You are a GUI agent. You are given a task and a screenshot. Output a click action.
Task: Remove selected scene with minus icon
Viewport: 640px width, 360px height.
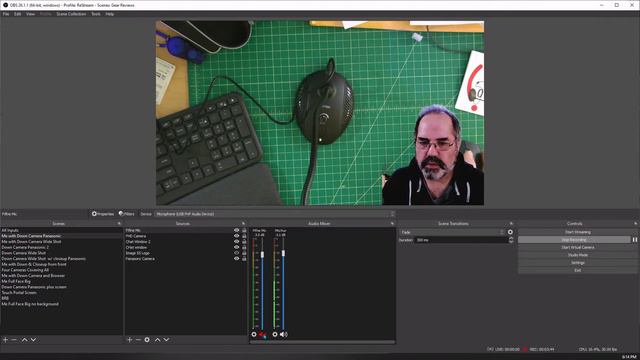point(14,340)
